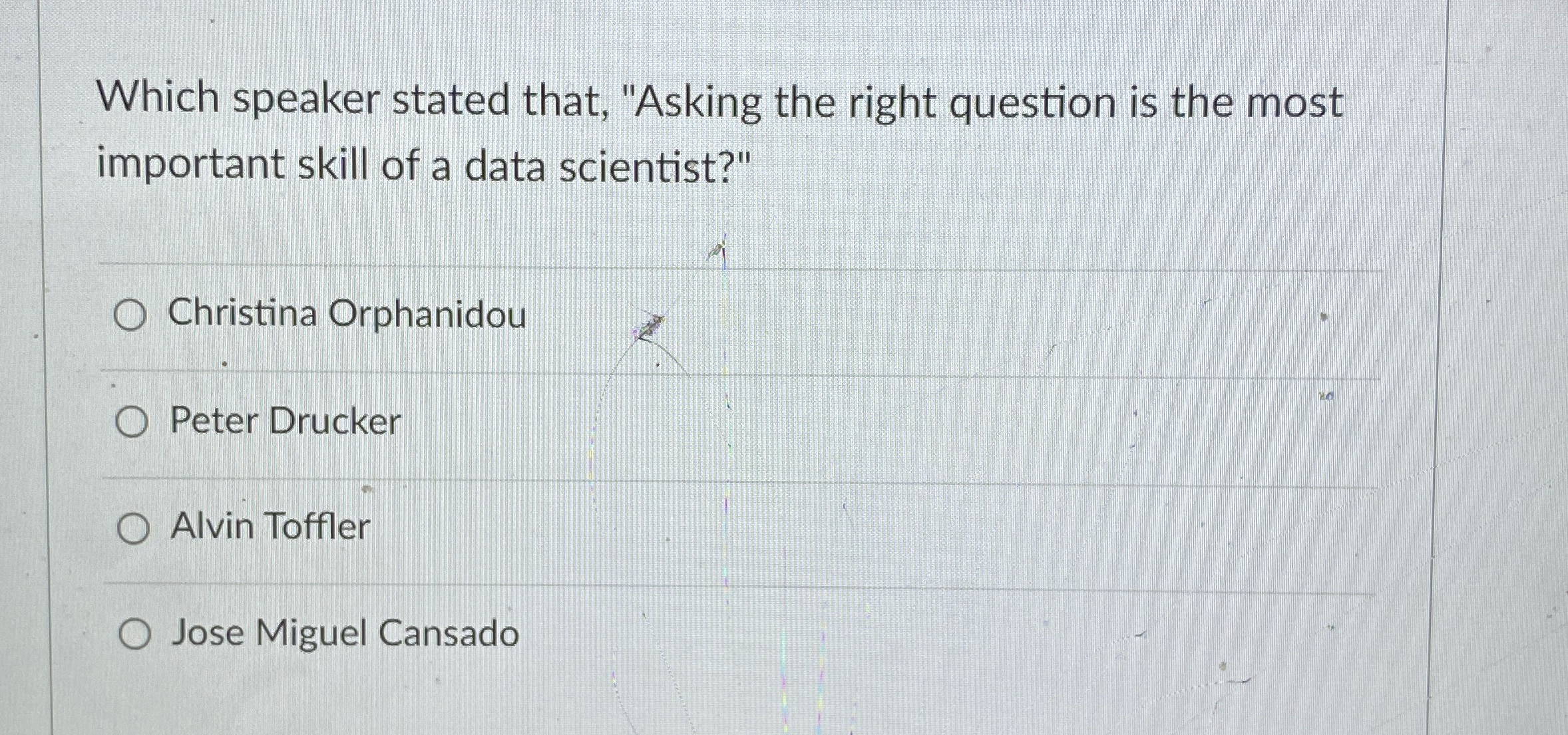Click the label text Alvin Toffler
The height and width of the screenshot is (735, 1568).
click(x=270, y=527)
